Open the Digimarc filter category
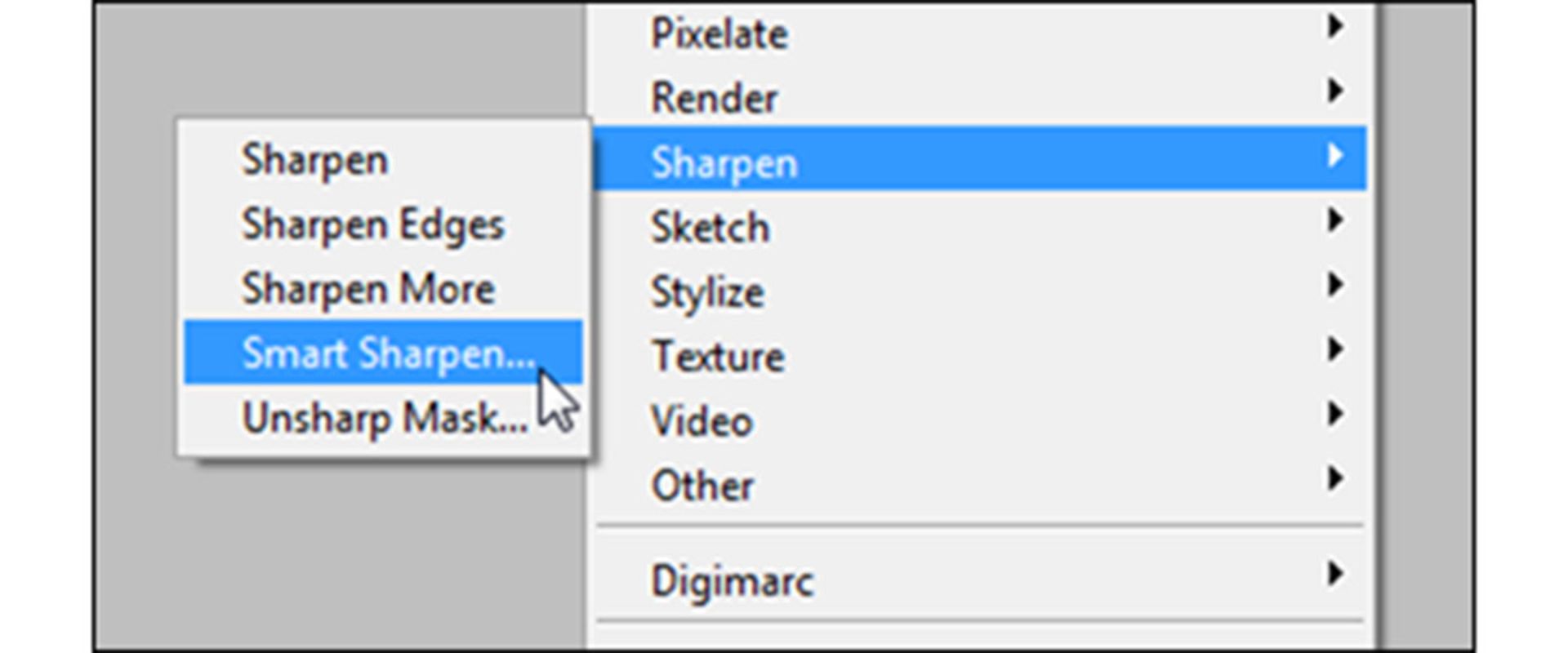 click(980, 579)
